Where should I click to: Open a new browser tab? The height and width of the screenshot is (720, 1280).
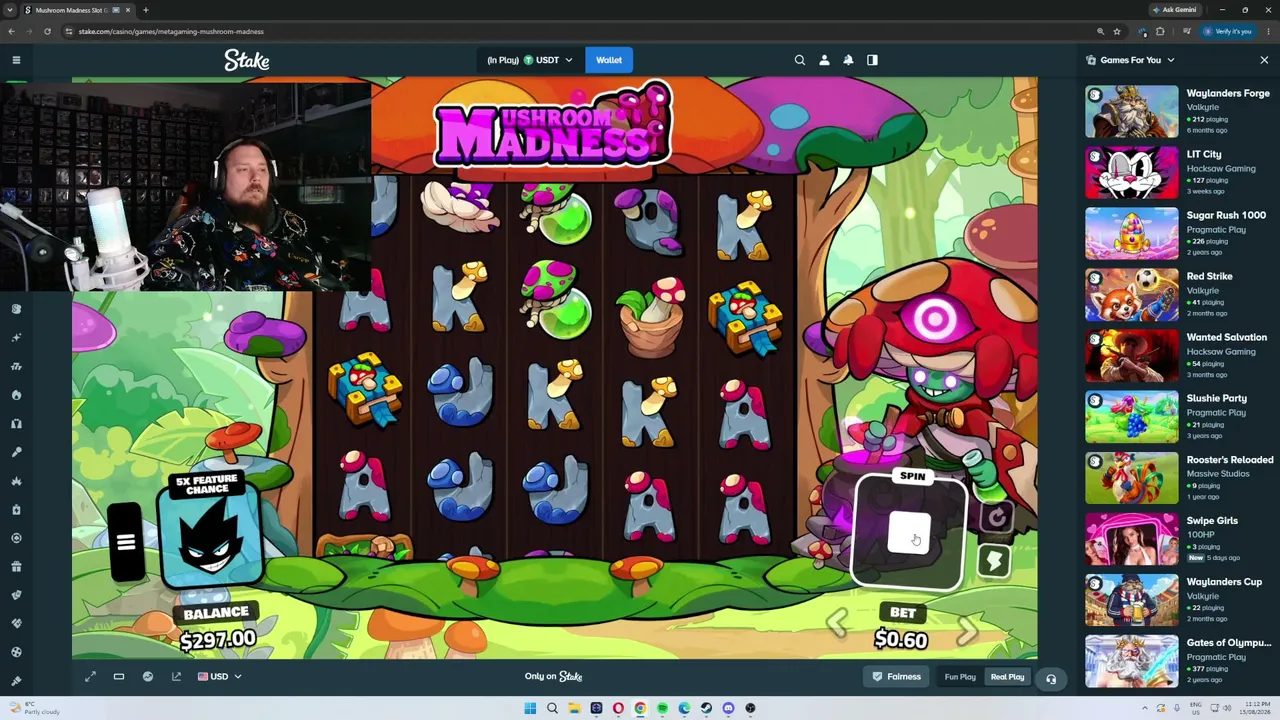(146, 10)
